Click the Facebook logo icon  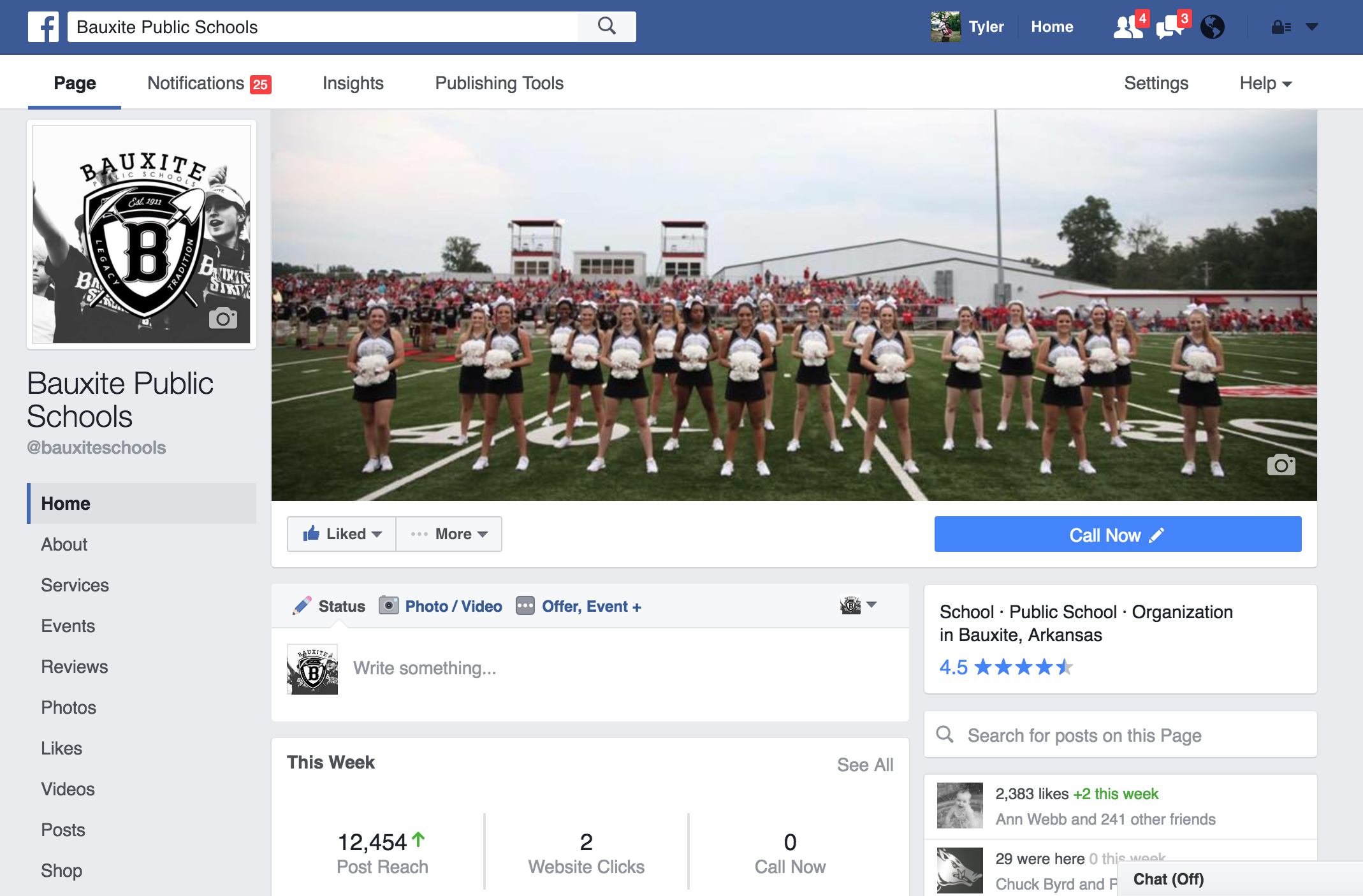43,27
